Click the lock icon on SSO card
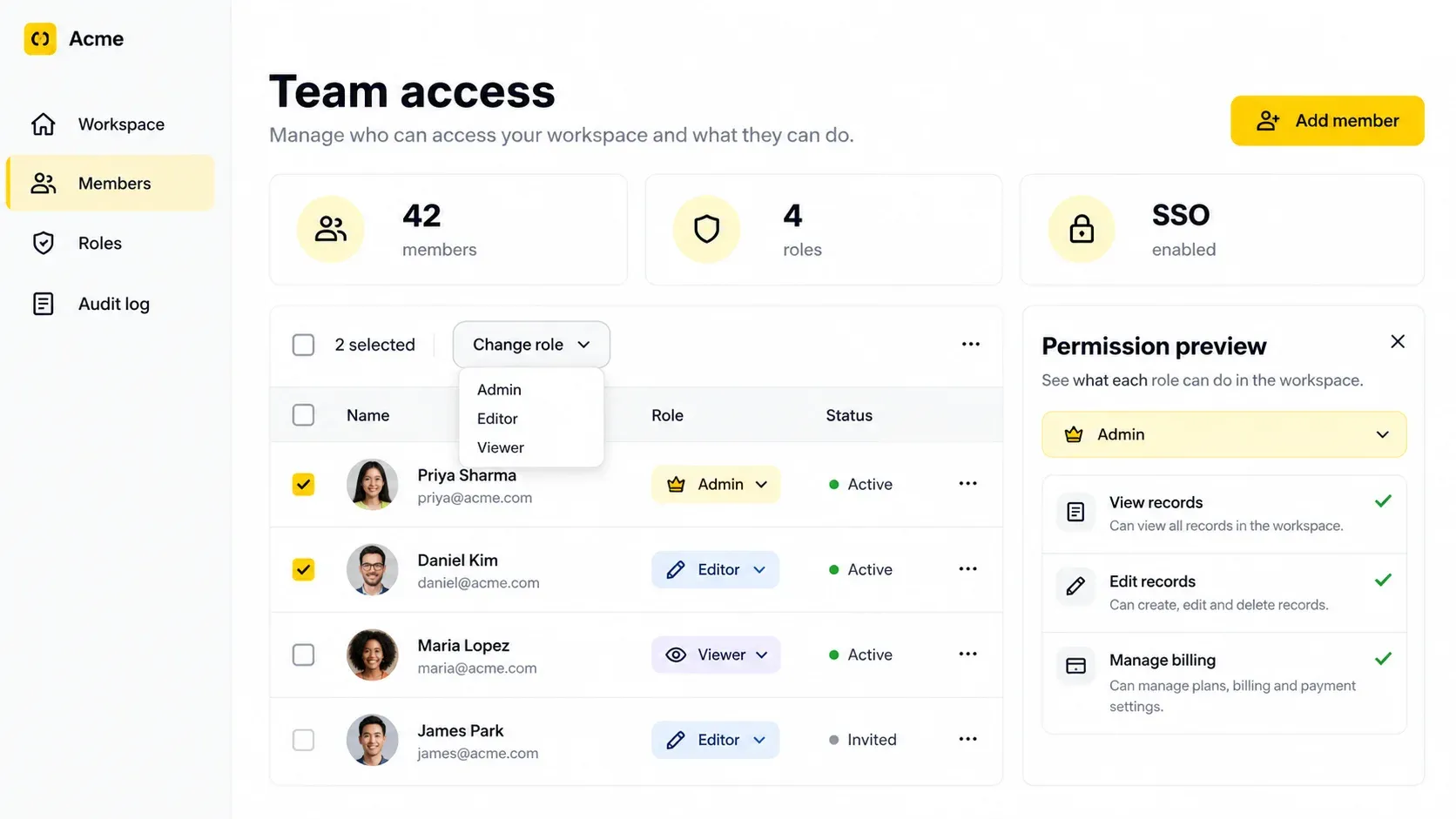Image resolution: width=1456 pixels, height=819 pixels. [x=1082, y=229]
